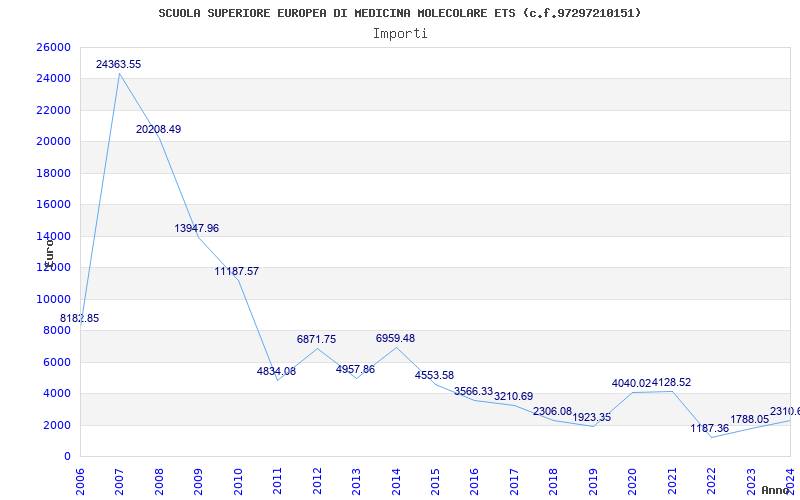Click the y-axis value 0
This screenshot has height=500, width=800.
click(67, 457)
